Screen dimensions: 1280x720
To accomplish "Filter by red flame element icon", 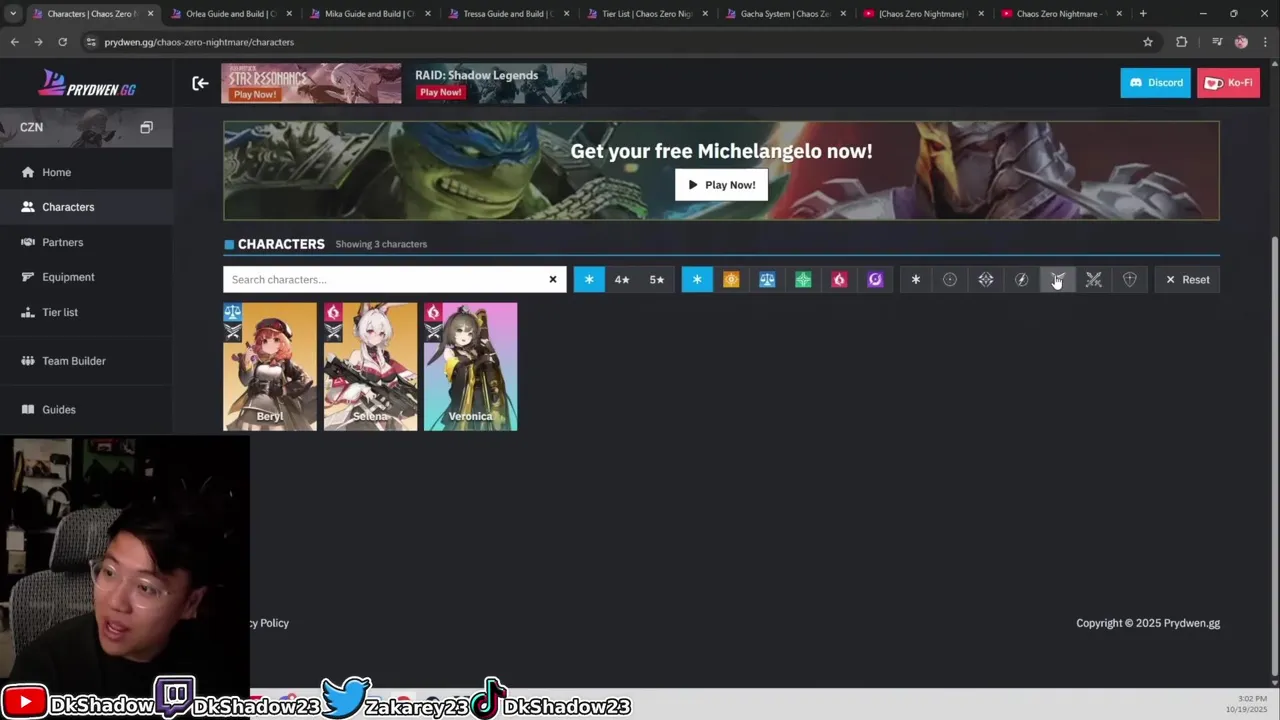I will [839, 280].
